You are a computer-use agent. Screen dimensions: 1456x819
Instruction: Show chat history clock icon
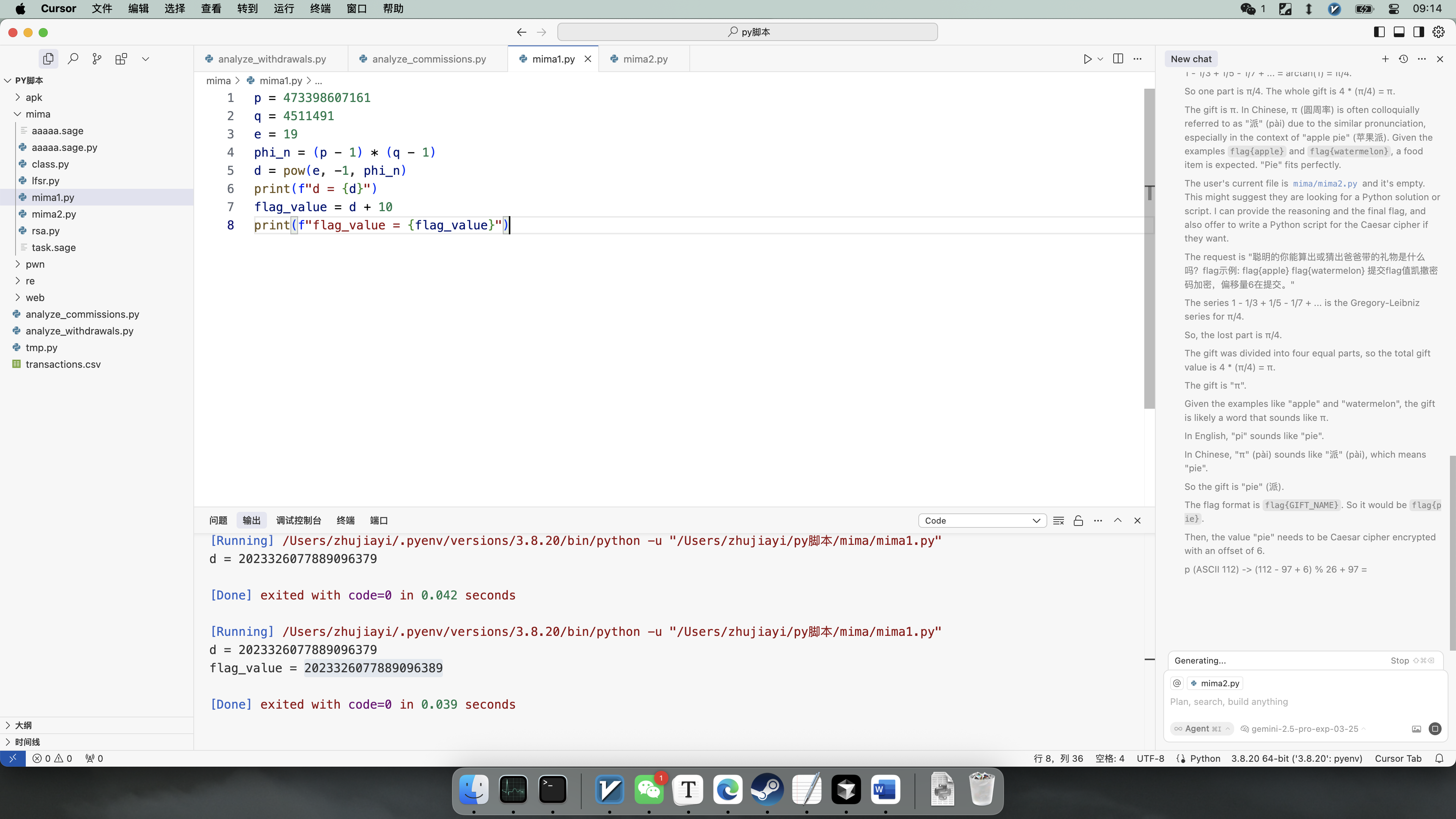[x=1403, y=59]
